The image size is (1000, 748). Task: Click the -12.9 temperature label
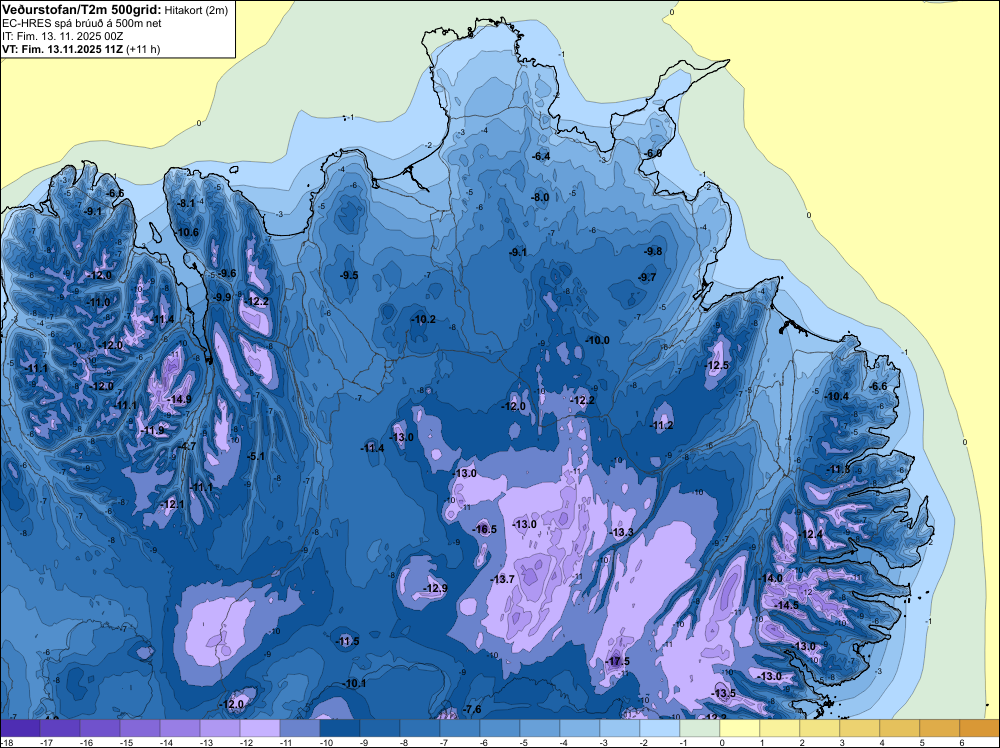pyautogui.click(x=436, y=588)
